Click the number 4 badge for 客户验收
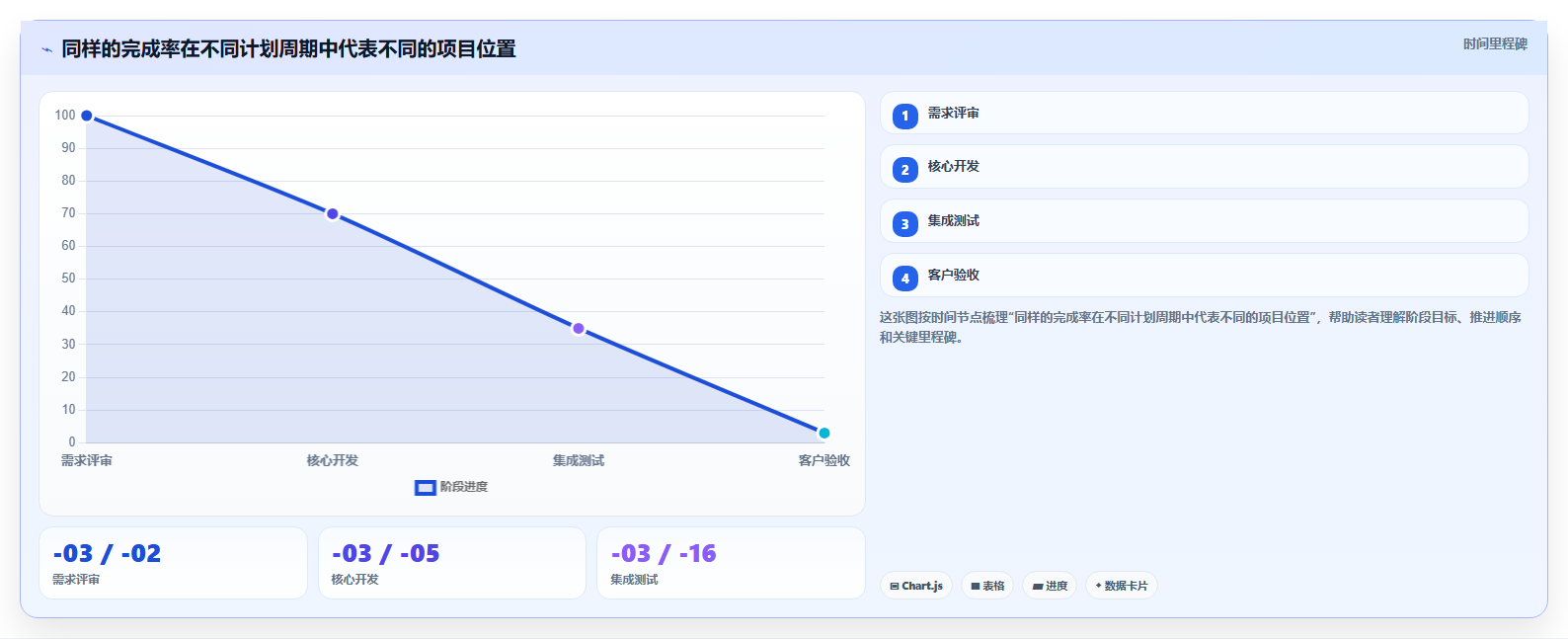The height and width of the screenshot is (639, 1568). click(x=905, y=279)
